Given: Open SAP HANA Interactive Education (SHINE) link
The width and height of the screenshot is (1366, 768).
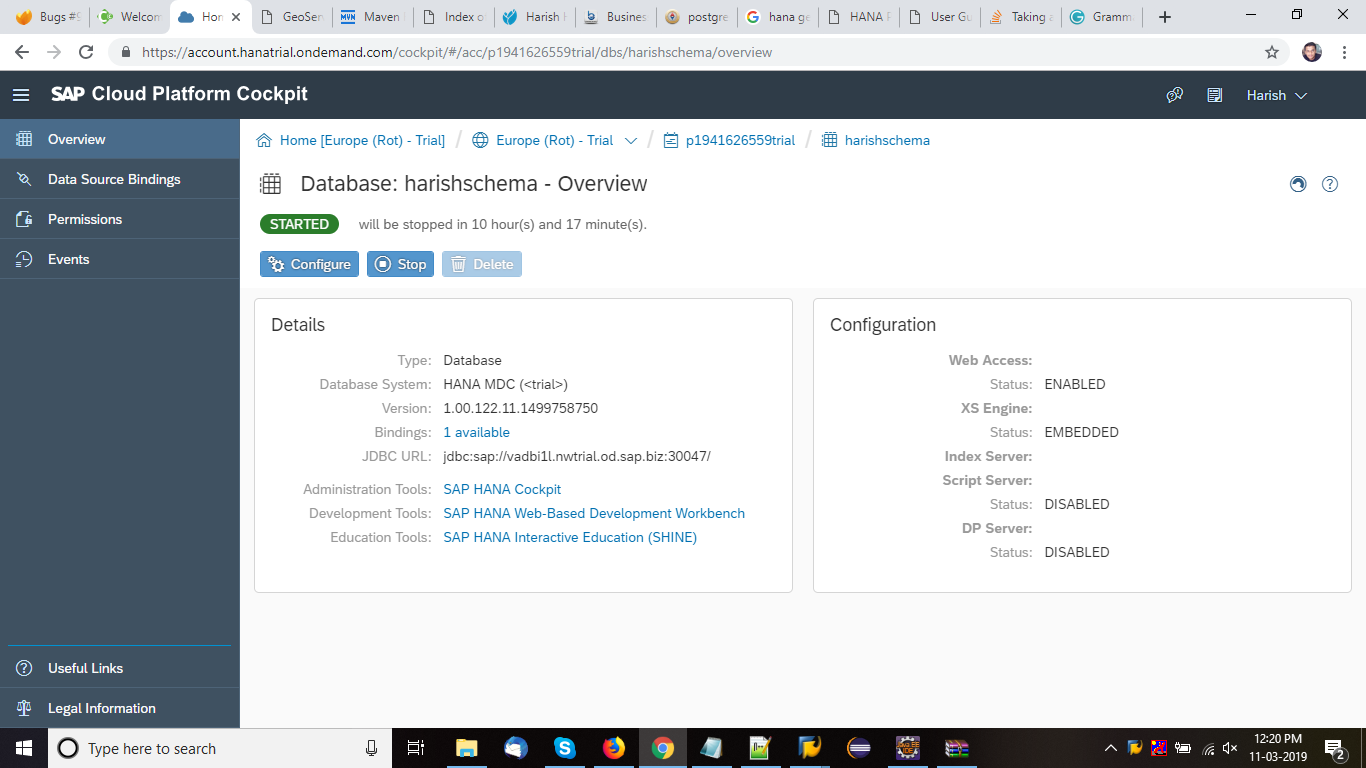Looking at the screenshot, I should (570, 537).
